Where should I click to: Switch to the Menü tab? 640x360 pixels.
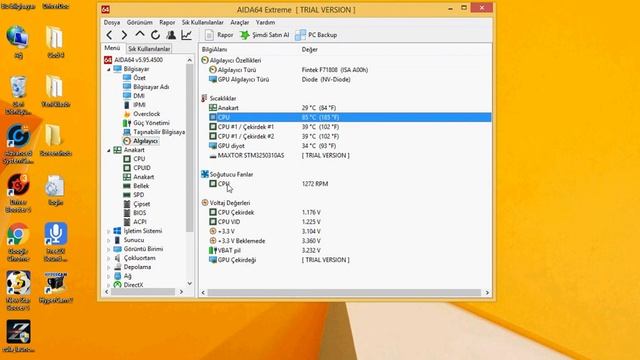click(112, 48)
